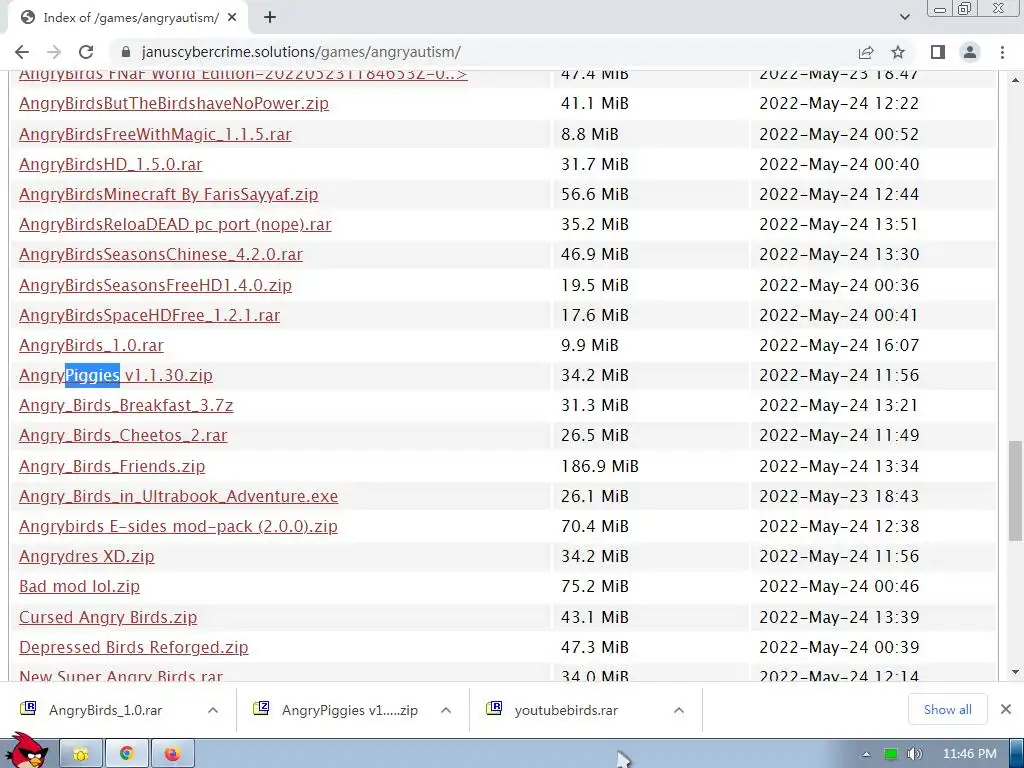This screenshot has width=1024, height=768.
Task: View site security lock info
Action: tap(127, 52)
